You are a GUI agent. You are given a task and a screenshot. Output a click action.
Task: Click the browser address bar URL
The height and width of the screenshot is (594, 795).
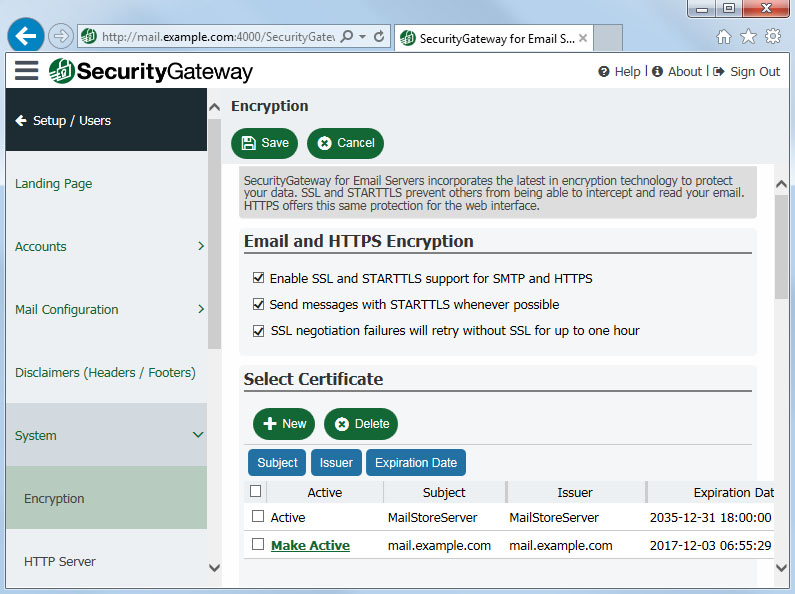click(218, 36)
